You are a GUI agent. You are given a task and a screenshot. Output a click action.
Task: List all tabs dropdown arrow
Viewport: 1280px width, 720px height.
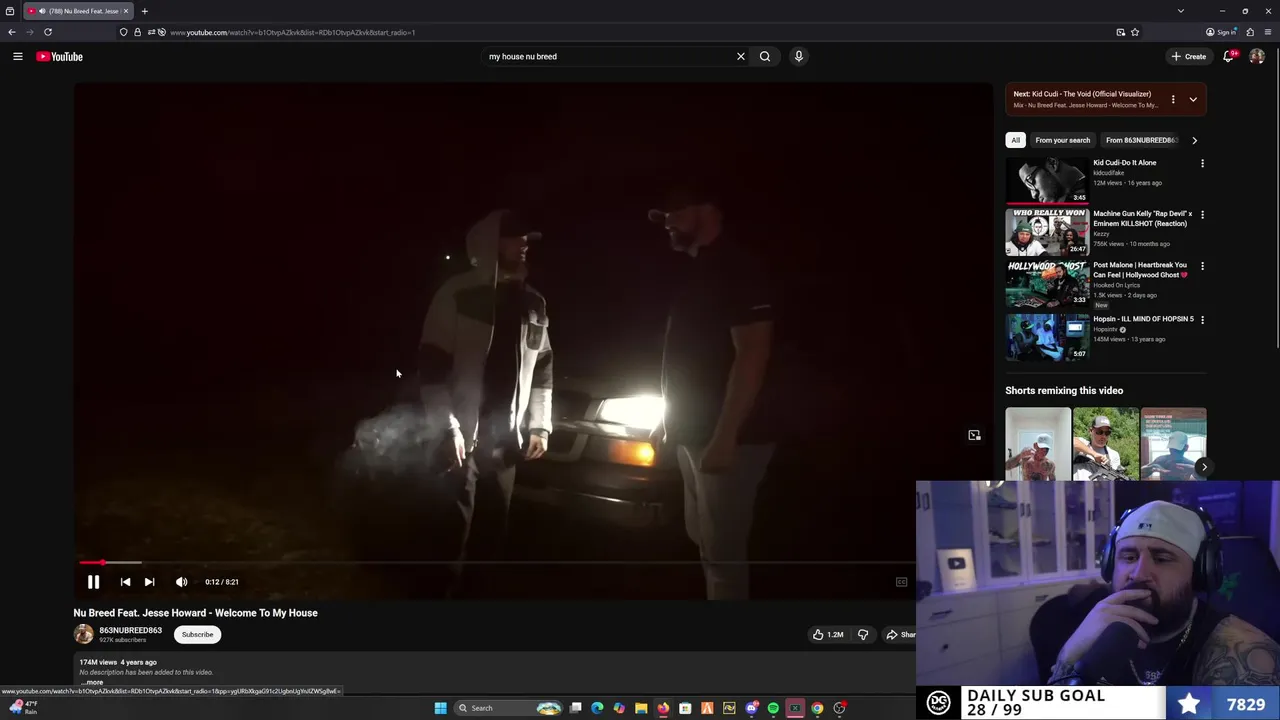tap(1181, 11)
